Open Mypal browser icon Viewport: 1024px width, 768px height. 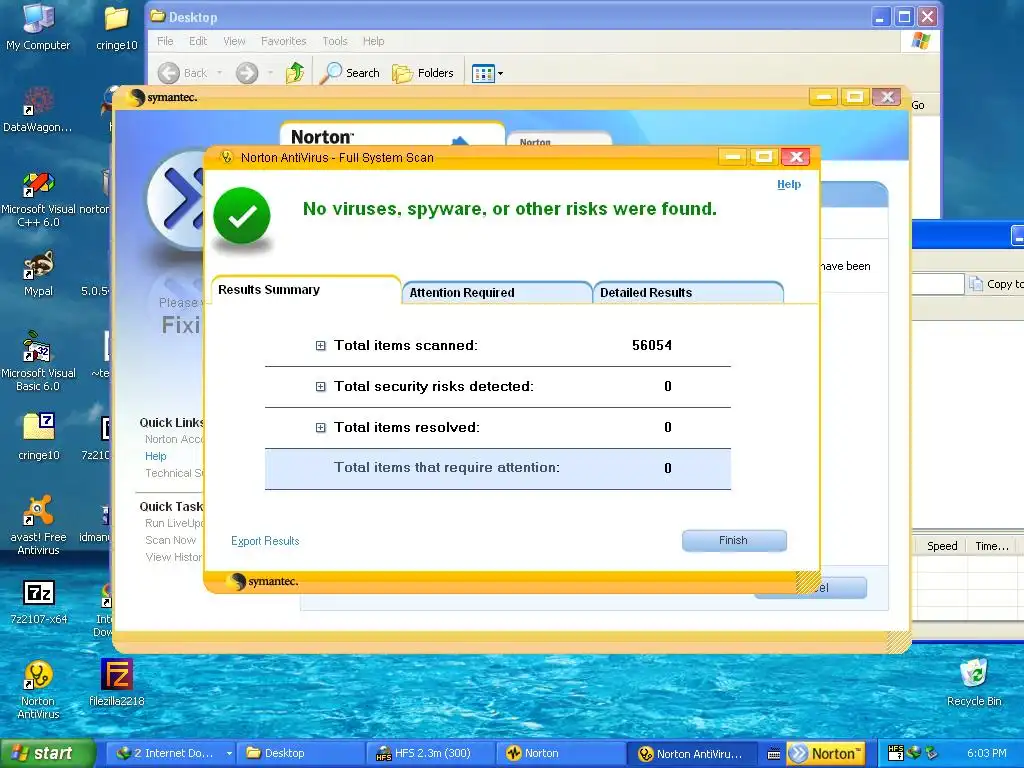[38, 274]
